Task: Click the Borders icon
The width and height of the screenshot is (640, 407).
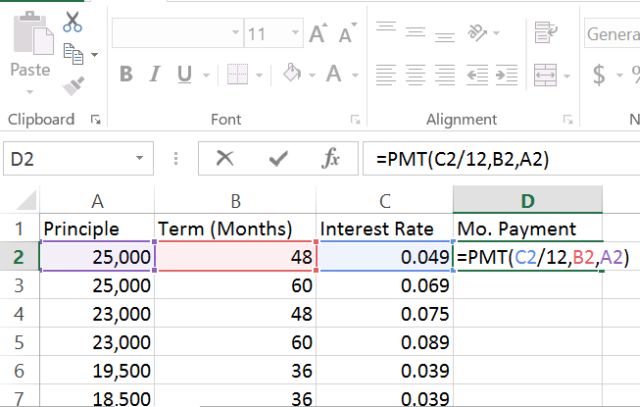Action: pyautogui.click(x=237, y=74)
